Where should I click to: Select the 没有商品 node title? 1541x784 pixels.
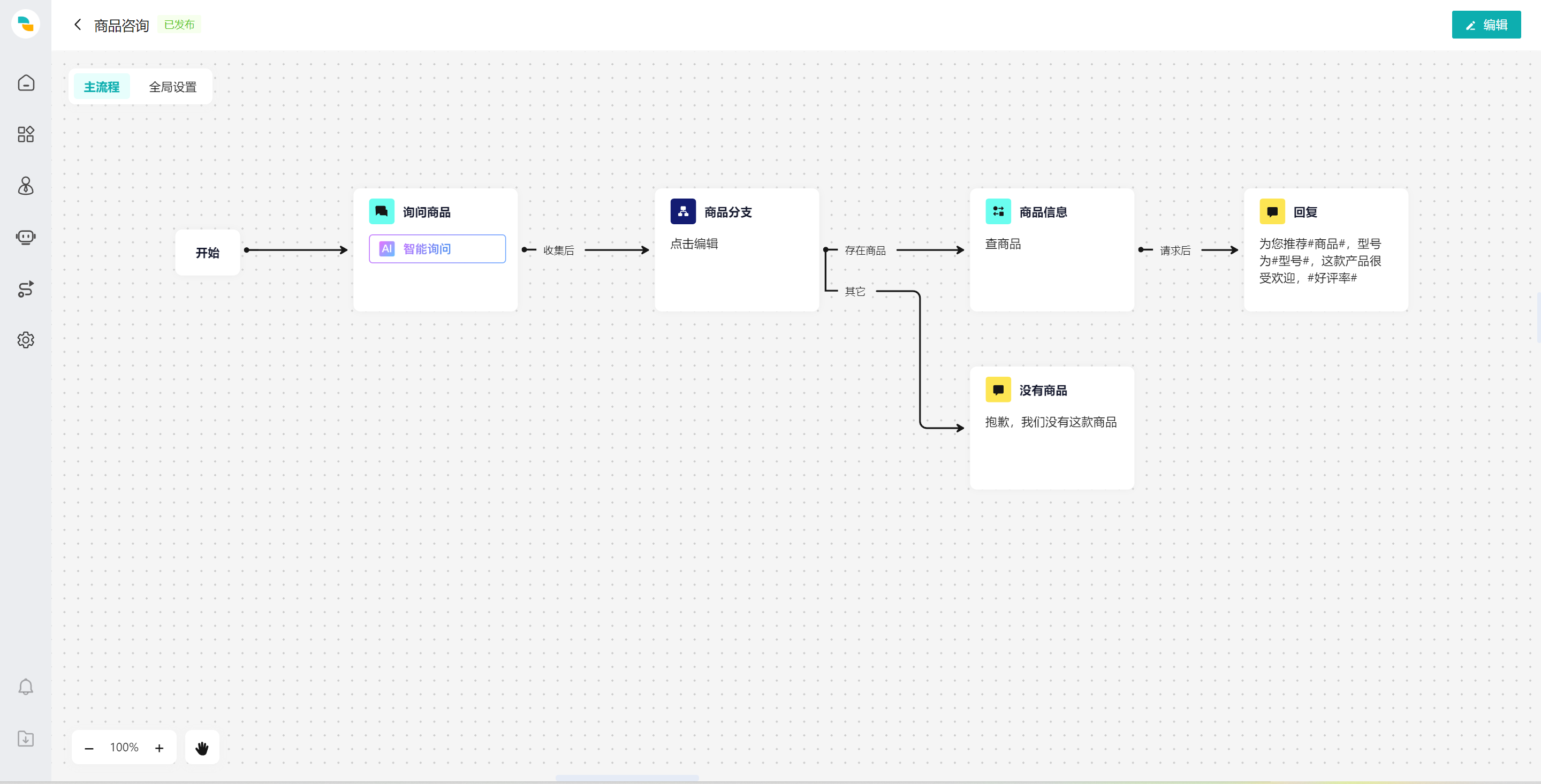click(1043, 391)
